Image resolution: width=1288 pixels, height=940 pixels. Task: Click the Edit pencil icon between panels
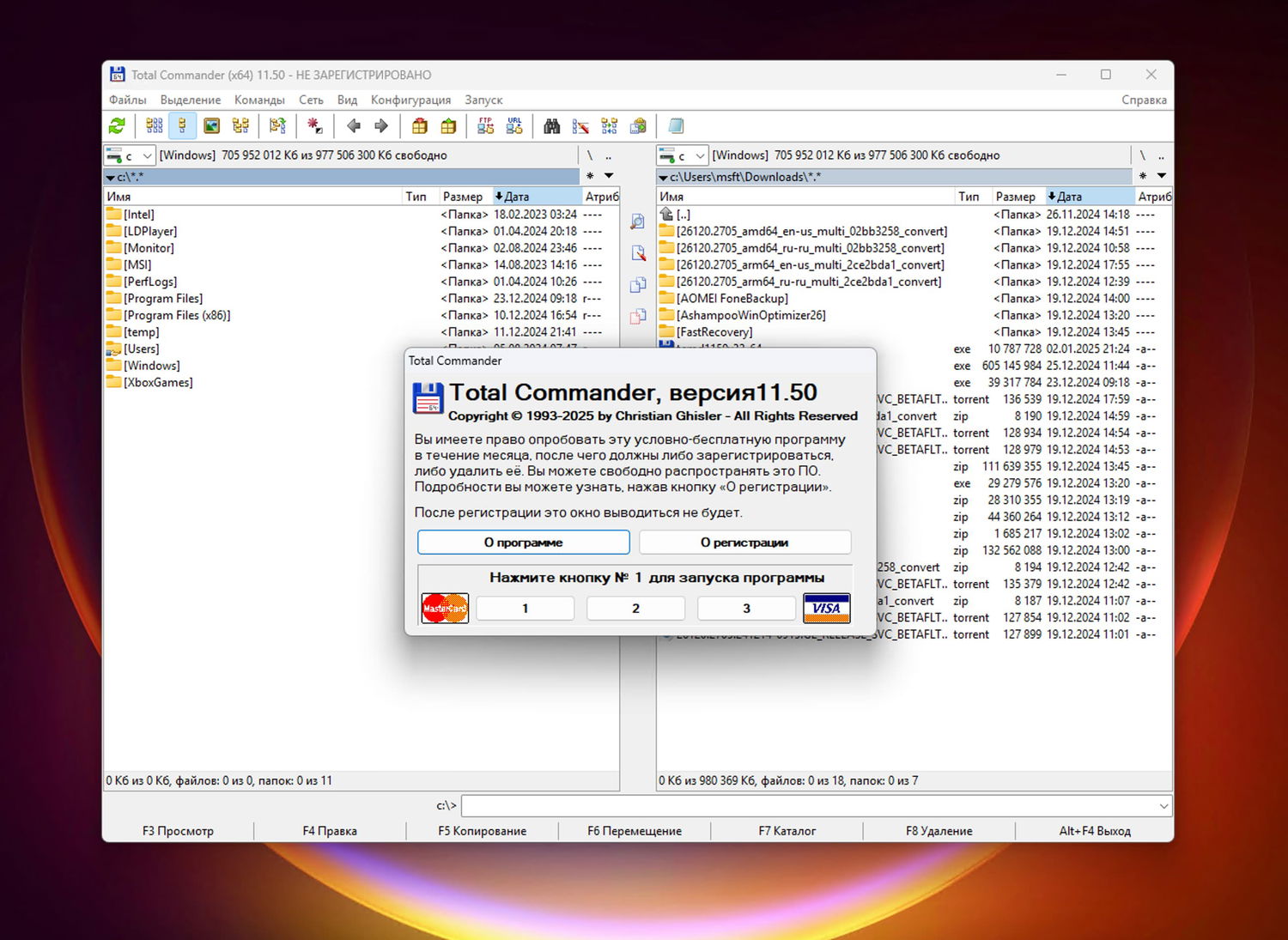coord(638,253)
